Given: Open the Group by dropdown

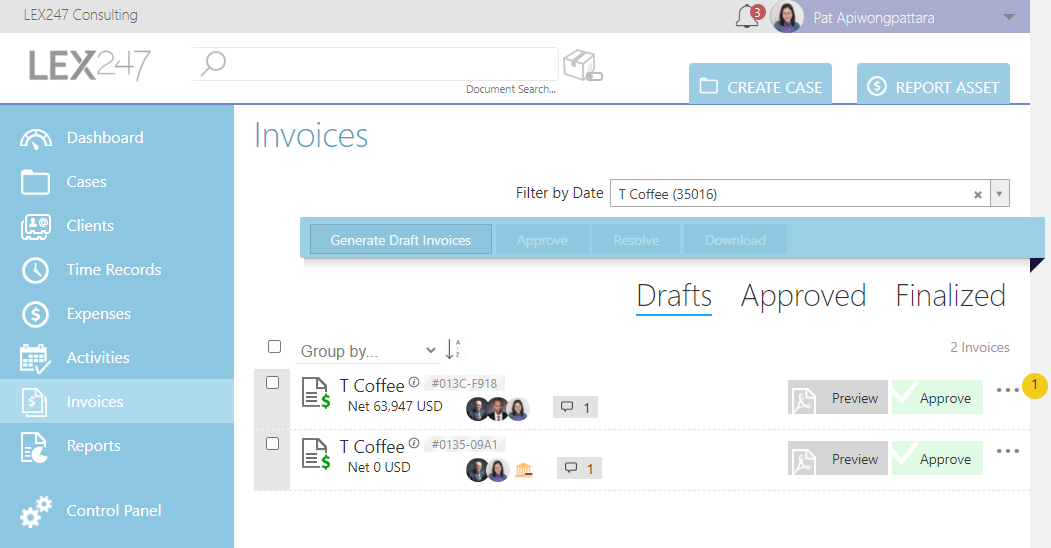Looking at the screenshot, I should point(366,350).
